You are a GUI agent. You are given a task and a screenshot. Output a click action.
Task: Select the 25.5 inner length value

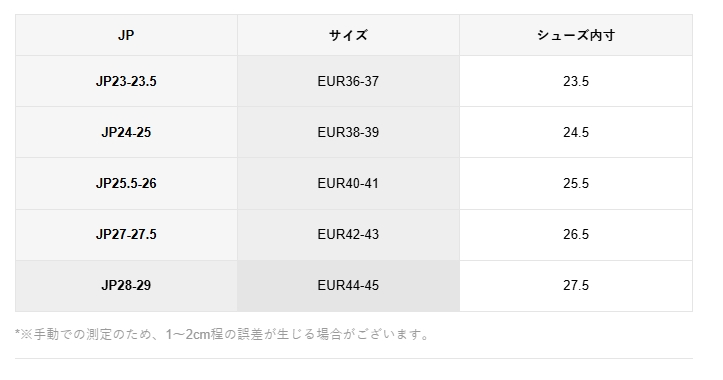tap(576, 184)
